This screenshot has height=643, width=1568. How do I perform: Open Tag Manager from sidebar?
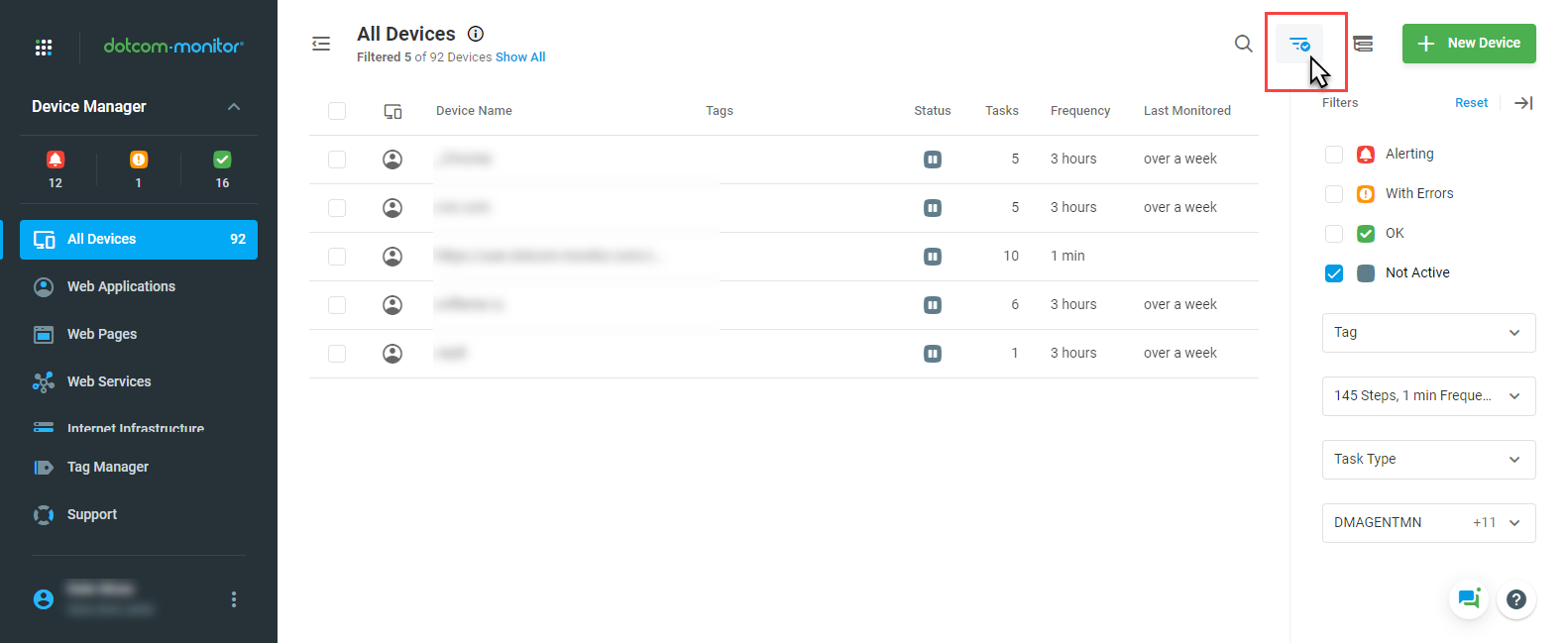point(107,467)
